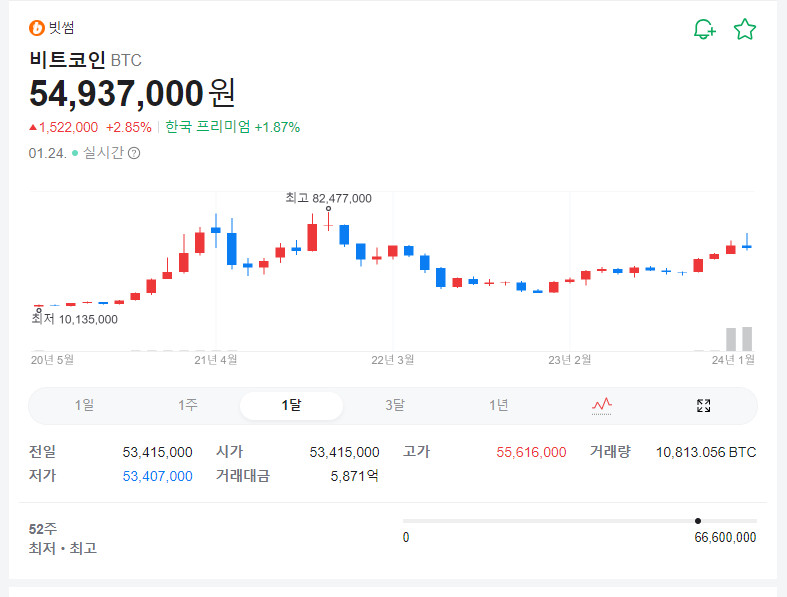Click the 빗썸 exchange name link
The image size is (787, 597).
(62, 28)
